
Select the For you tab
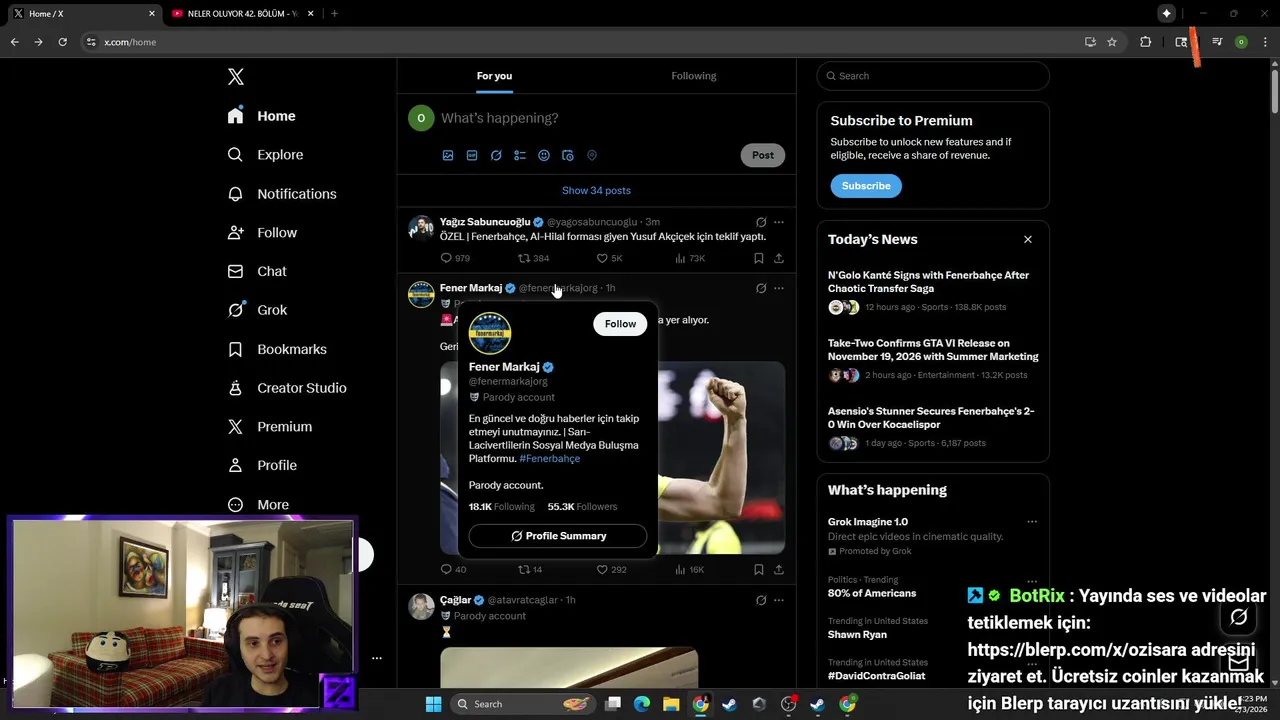tap(494, 76)
